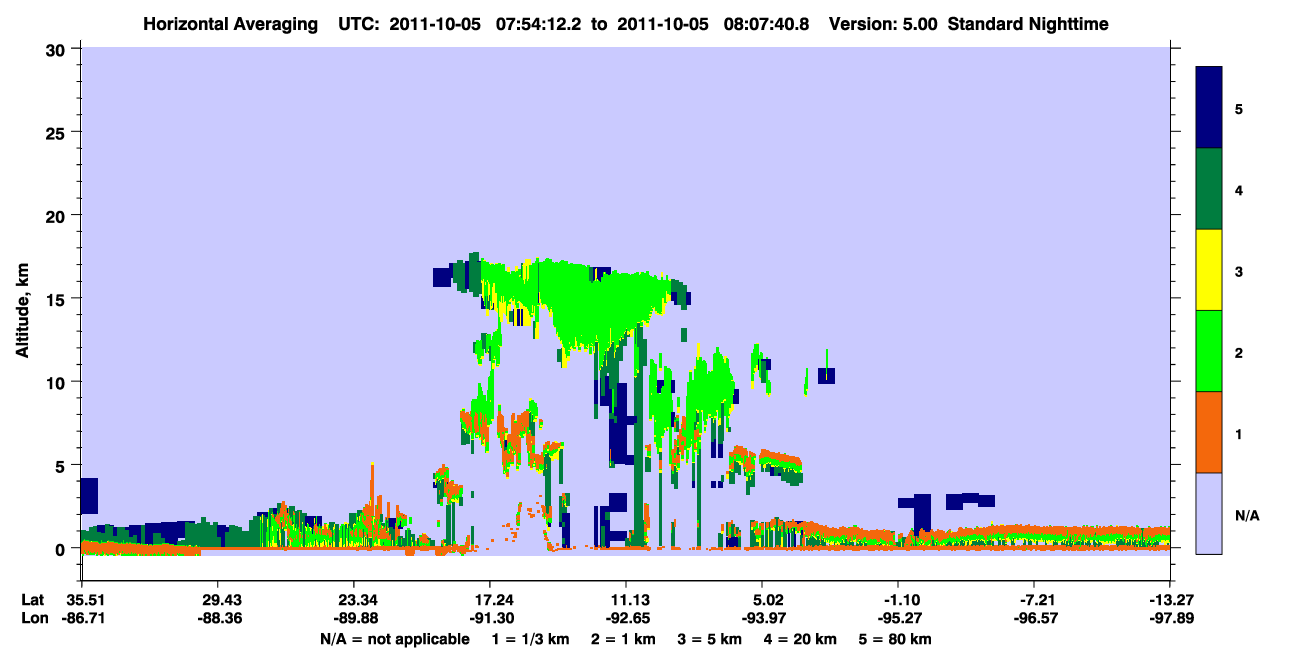
Task: Click the color bar label '4'
Action: pos(1239,190)
